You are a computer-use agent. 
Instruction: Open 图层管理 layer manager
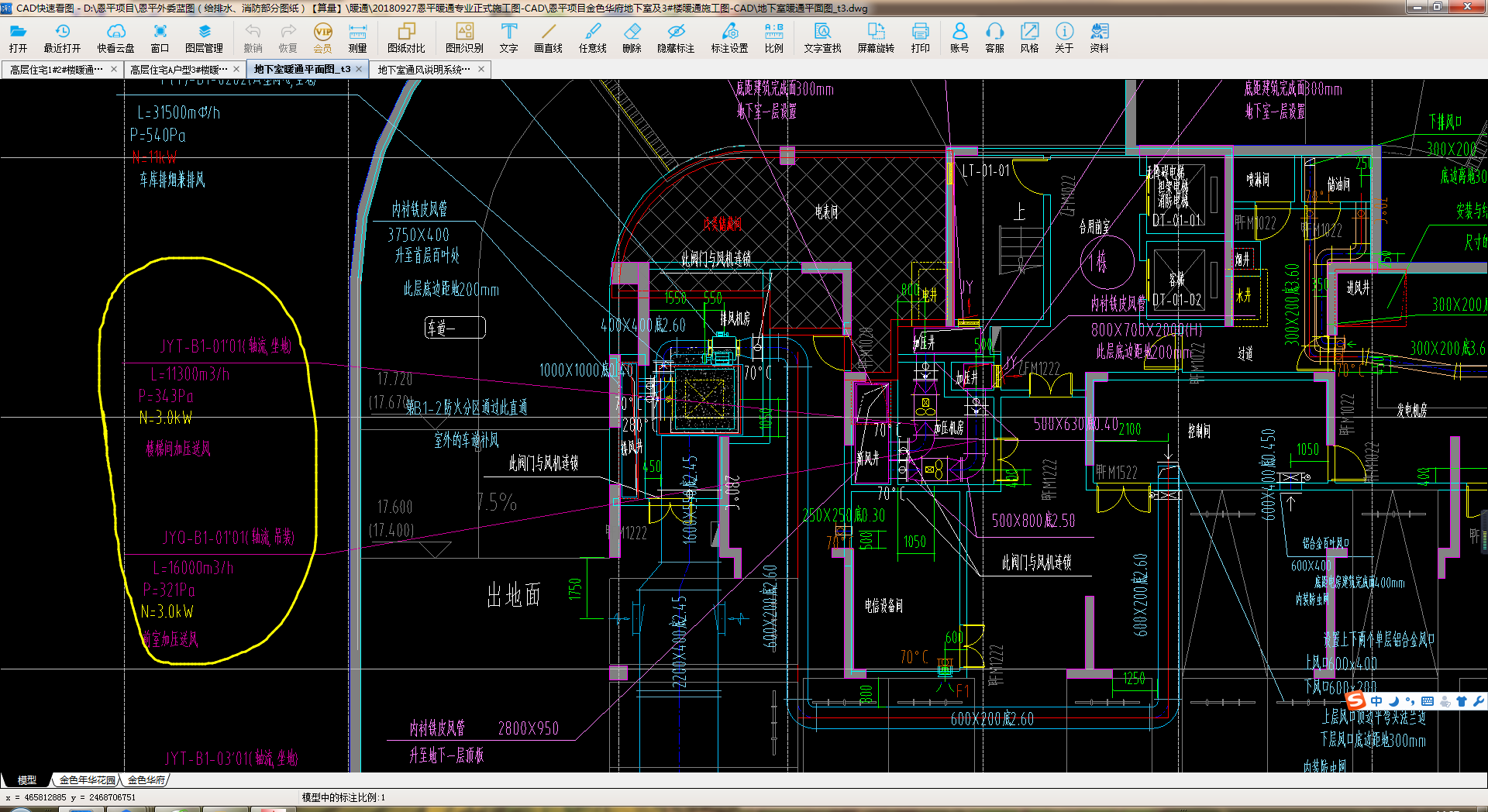204,38
